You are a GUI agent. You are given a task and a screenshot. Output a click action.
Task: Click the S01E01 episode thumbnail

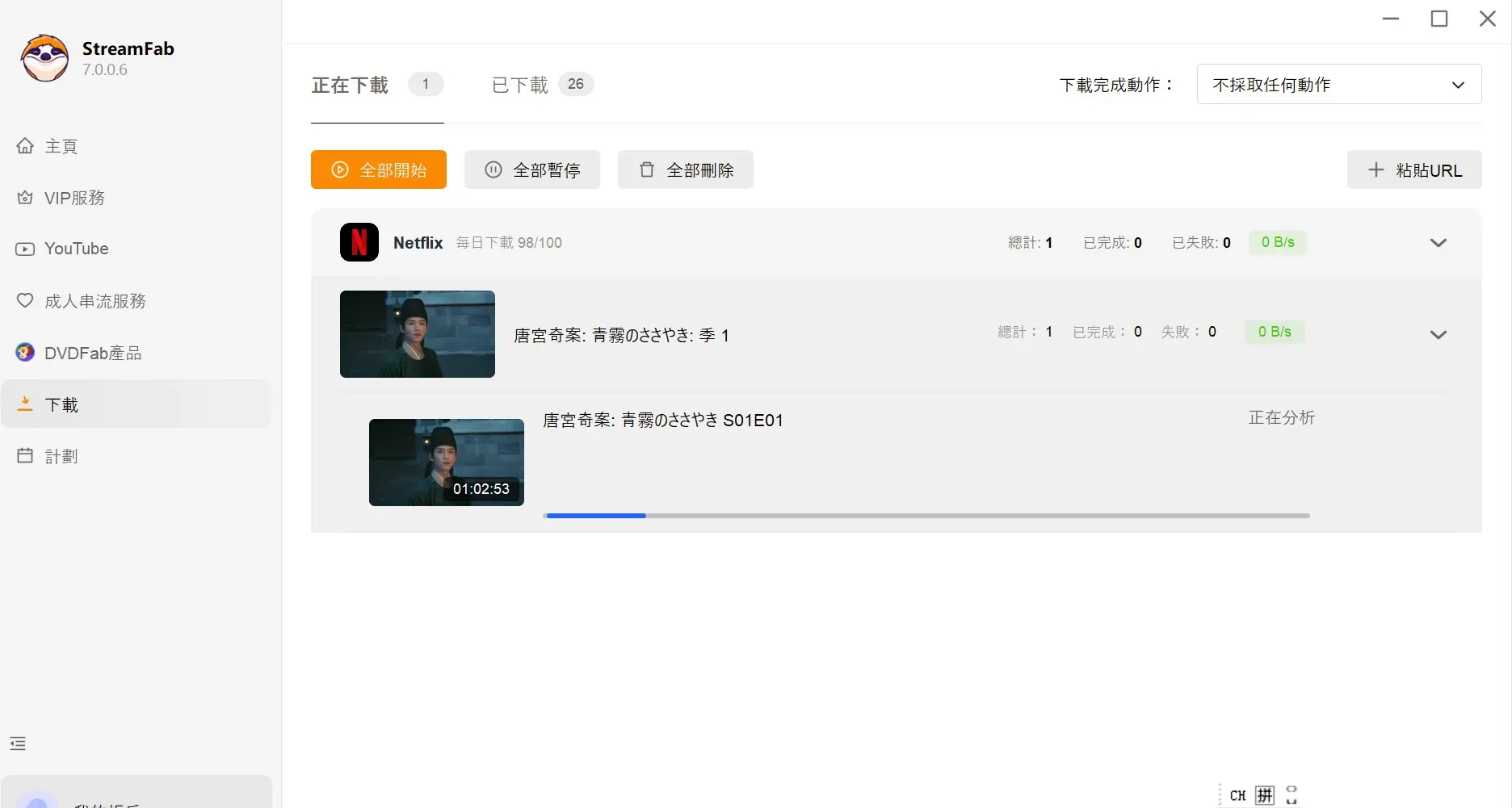point(447,463)
